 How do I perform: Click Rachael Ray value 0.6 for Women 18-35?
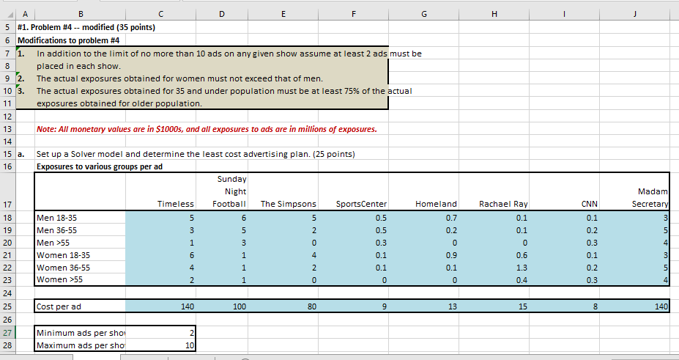point(494,256)
